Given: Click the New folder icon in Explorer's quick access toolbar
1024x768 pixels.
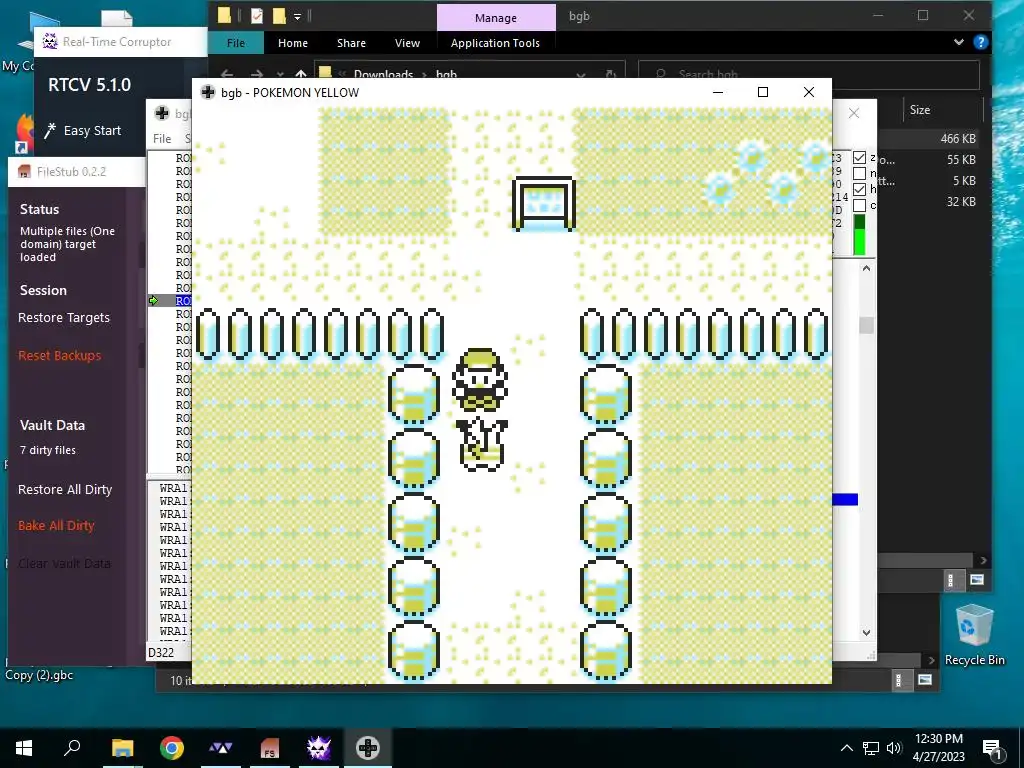Looking at the screenshot, I should [x=280, y=16].
